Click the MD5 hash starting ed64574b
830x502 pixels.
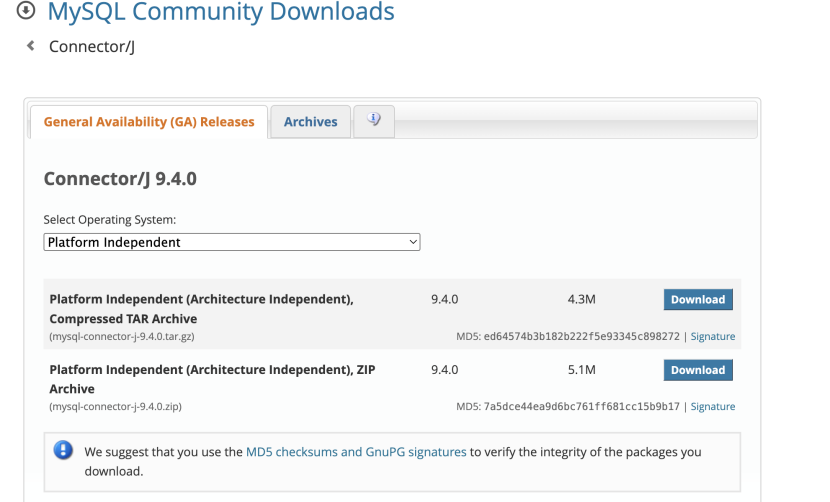pos(581,336)
